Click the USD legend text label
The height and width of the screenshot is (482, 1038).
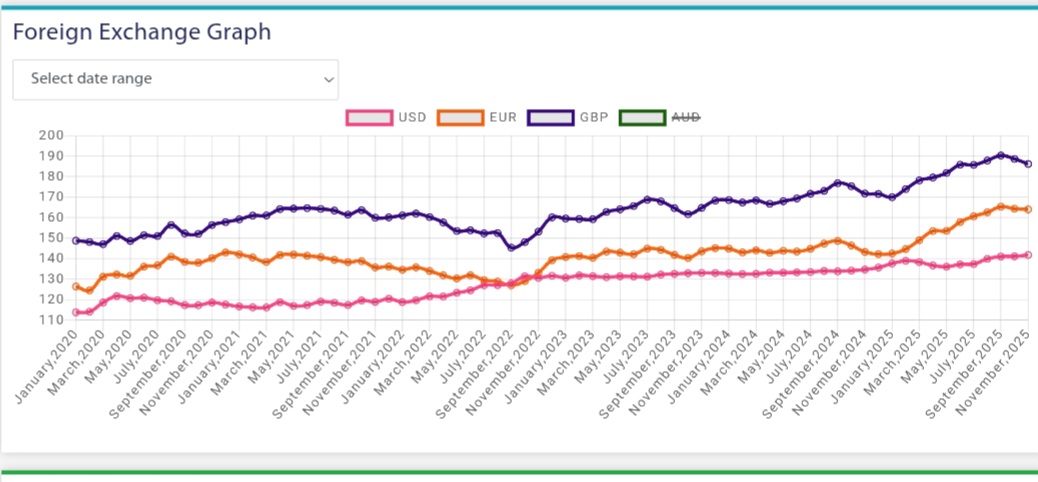[412, 117]
